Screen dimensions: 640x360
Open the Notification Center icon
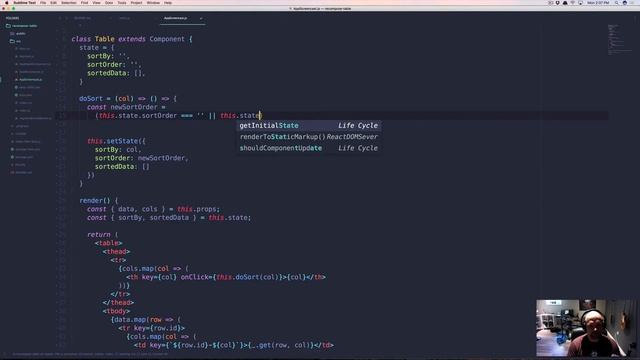pos(633,2)
